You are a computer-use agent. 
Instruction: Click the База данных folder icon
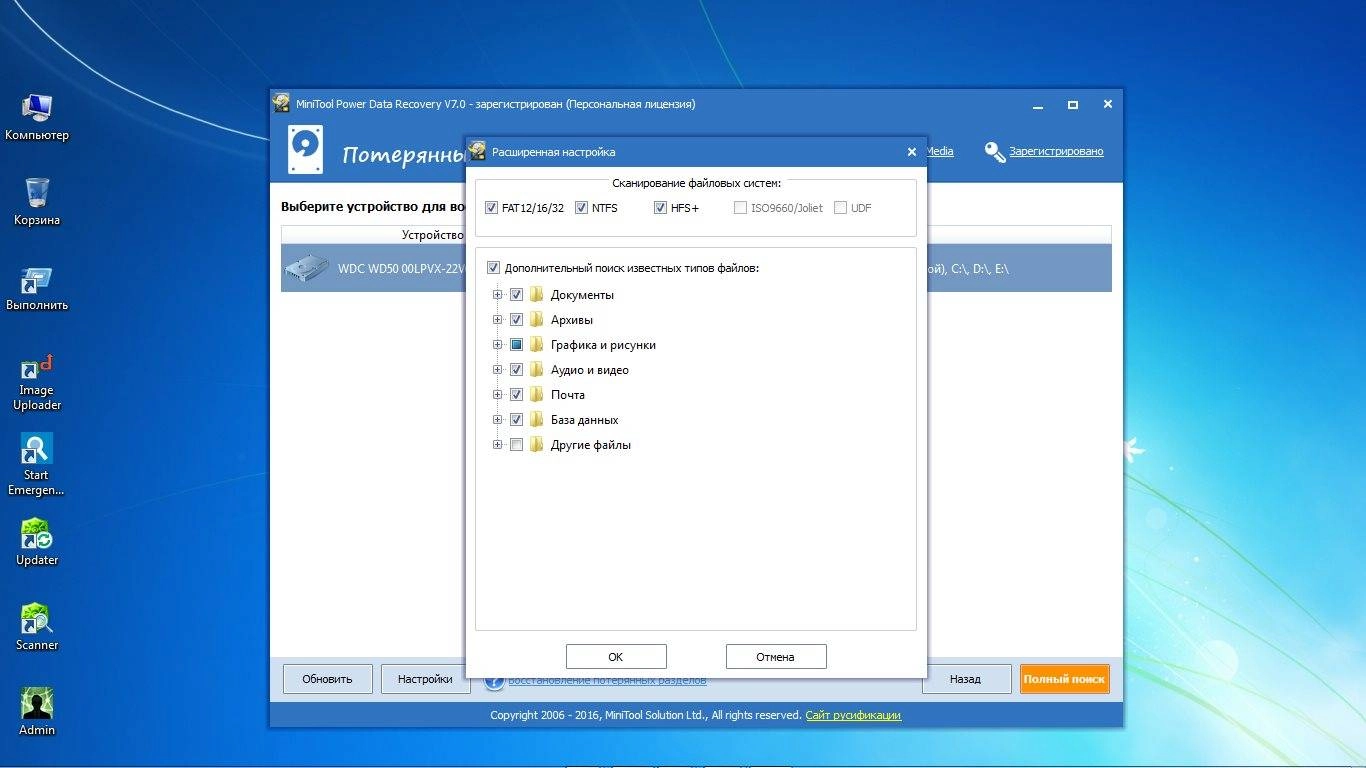[x=536, y=420]
